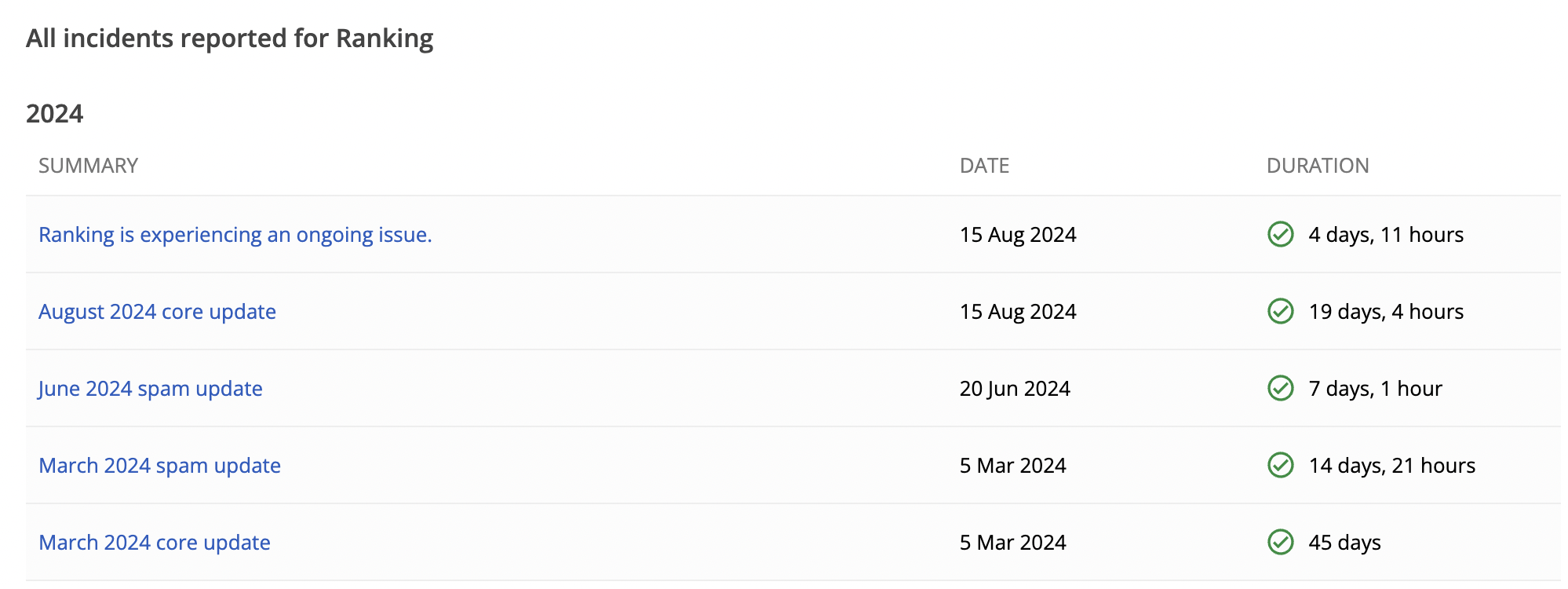Screen dimensions: 1568x589
Task: Click the SUMMARY column header
Action: pyautogui.click(x=88, y=166)
